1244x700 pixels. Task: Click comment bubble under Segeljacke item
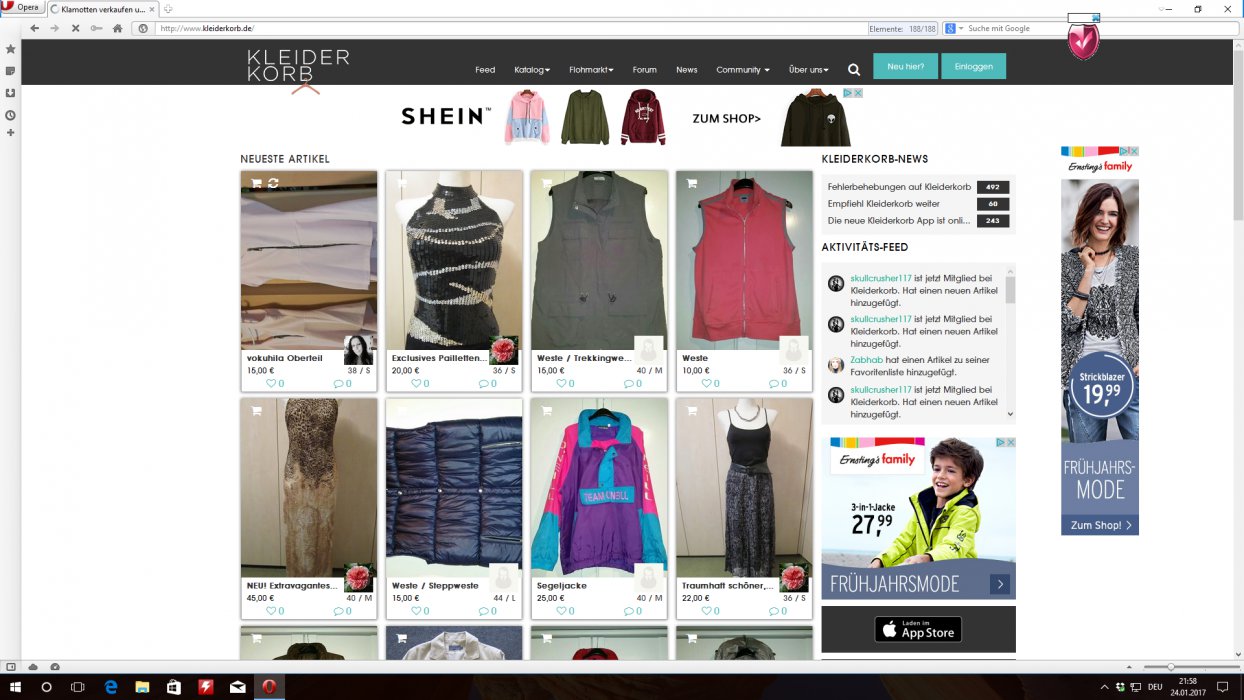click(628, 611)
